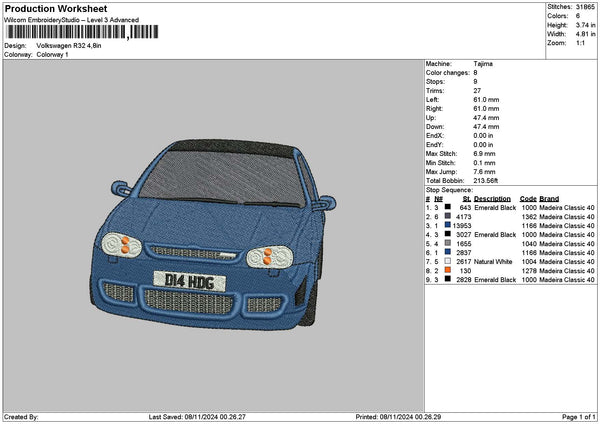Screen dimensions: 600x424
Task: Click the EndY value '0.00 in'
Action: (x=483, y=145)
